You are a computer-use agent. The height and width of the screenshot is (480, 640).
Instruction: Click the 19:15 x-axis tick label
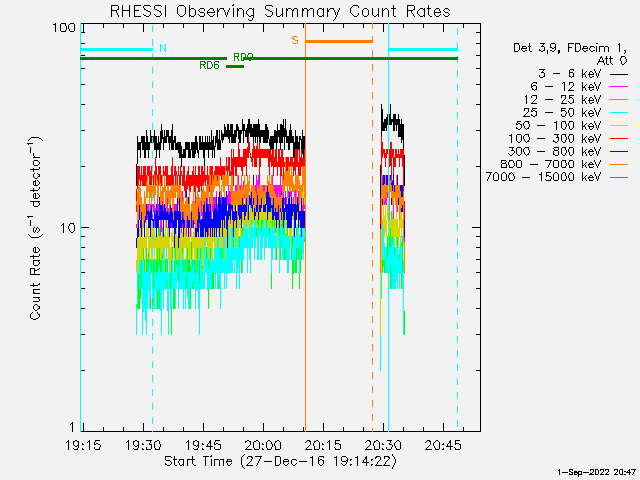83,445
